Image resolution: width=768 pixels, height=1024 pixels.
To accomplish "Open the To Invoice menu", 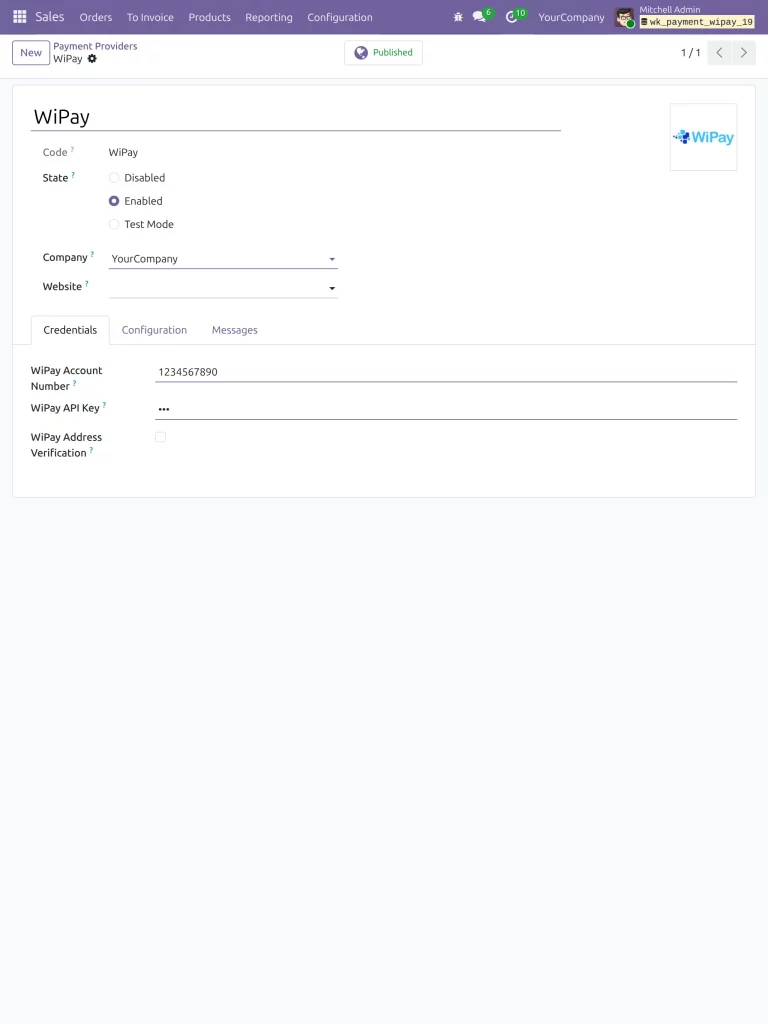I will pyautogui.click(x=150, y=17).
